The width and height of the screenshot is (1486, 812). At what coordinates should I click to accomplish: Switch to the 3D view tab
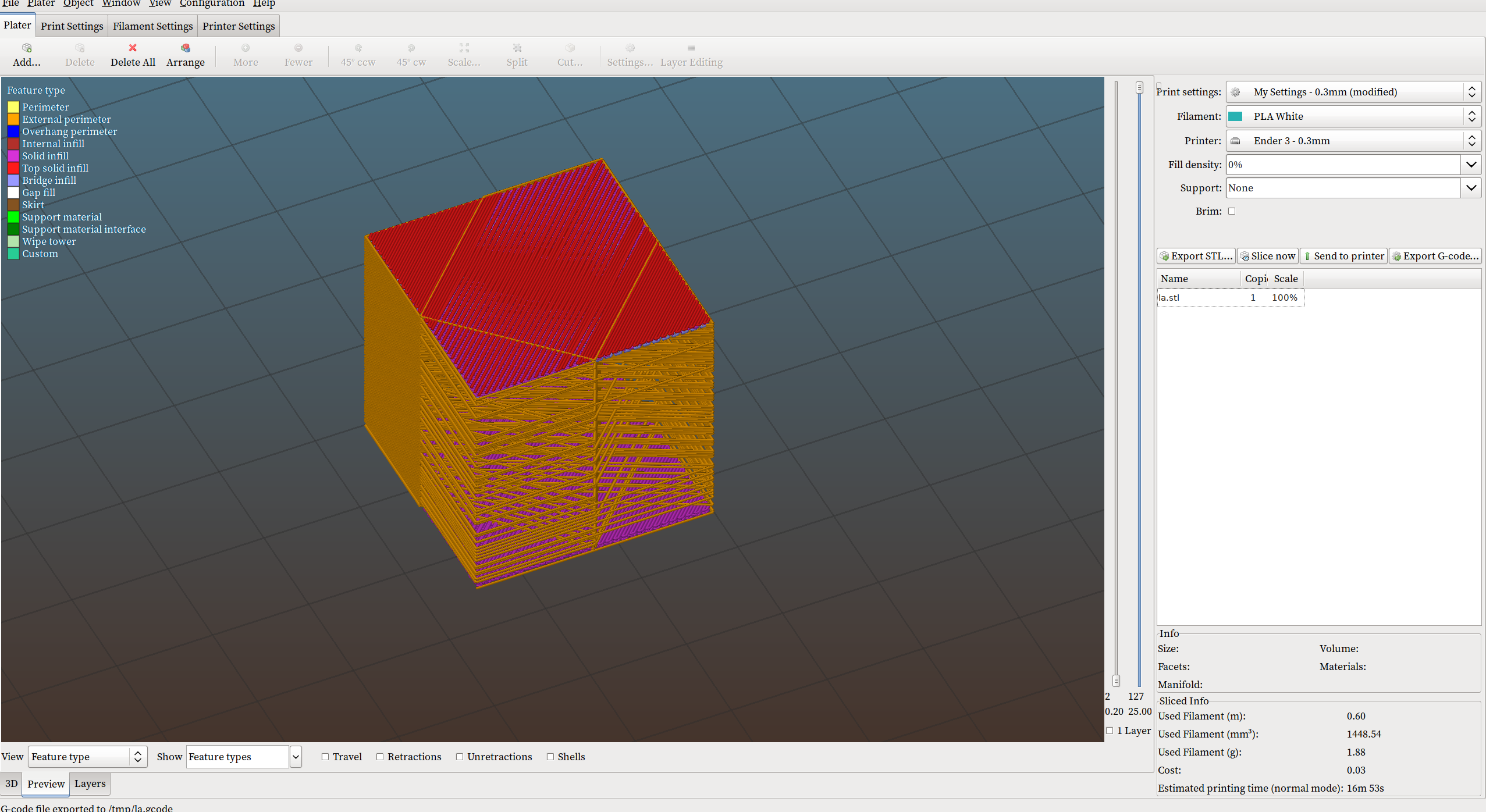pos(11,783)
